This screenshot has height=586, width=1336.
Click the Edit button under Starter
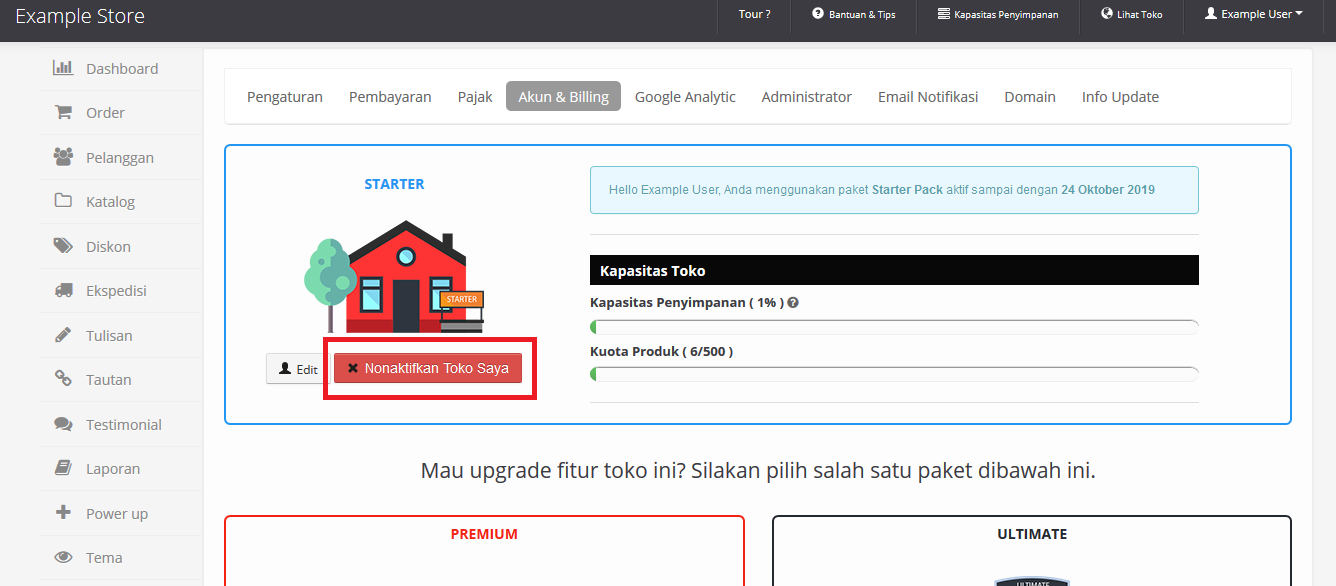click(298, 369)
